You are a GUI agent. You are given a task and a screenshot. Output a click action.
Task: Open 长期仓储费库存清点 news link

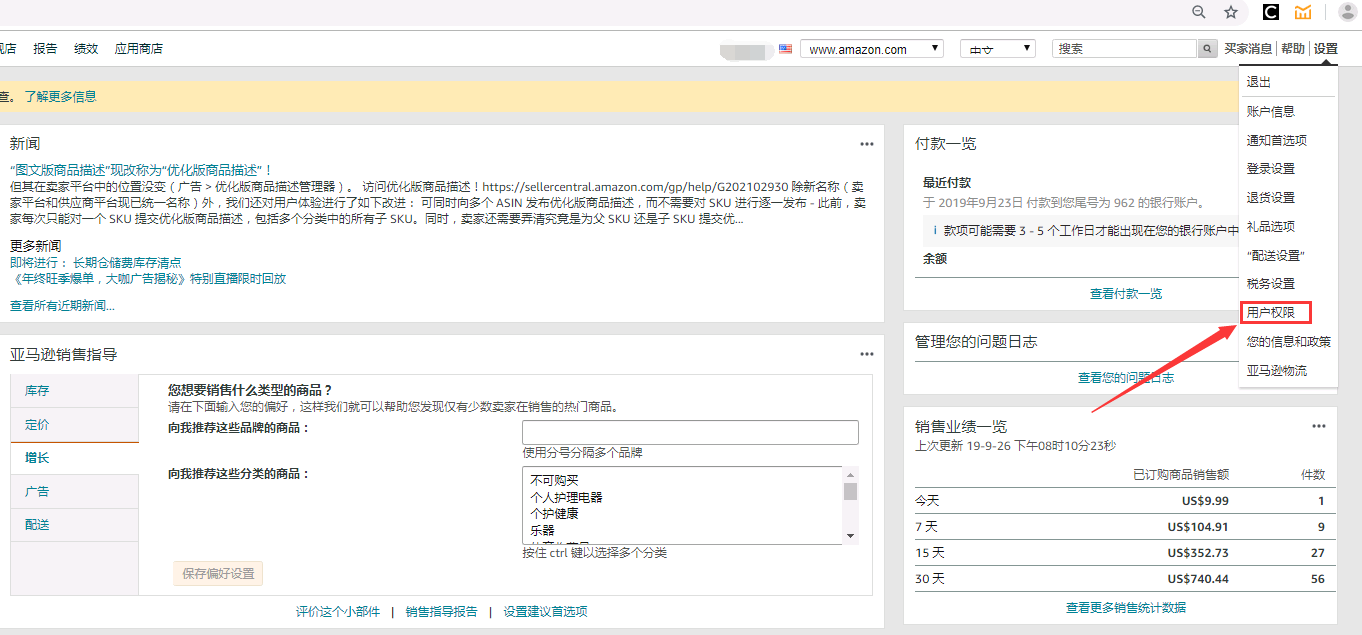point(127,262)
